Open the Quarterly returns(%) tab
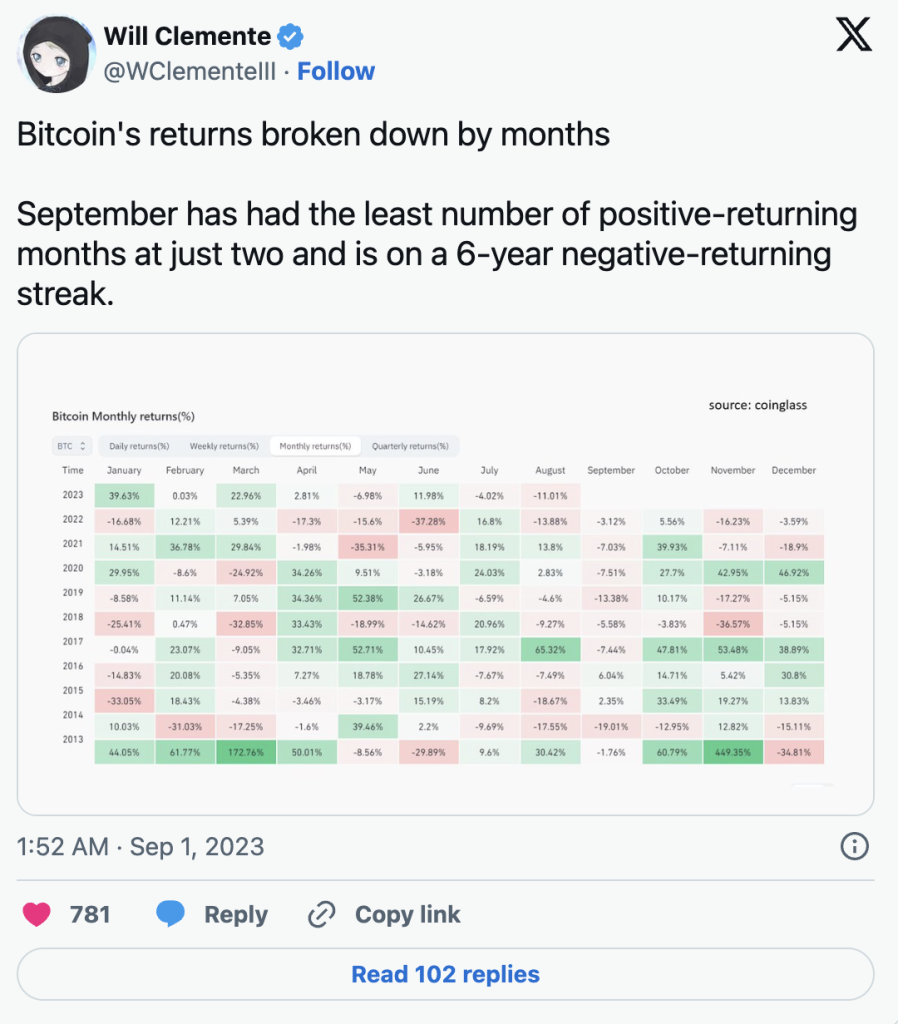Screen dimensions: 898x1024 404,446
